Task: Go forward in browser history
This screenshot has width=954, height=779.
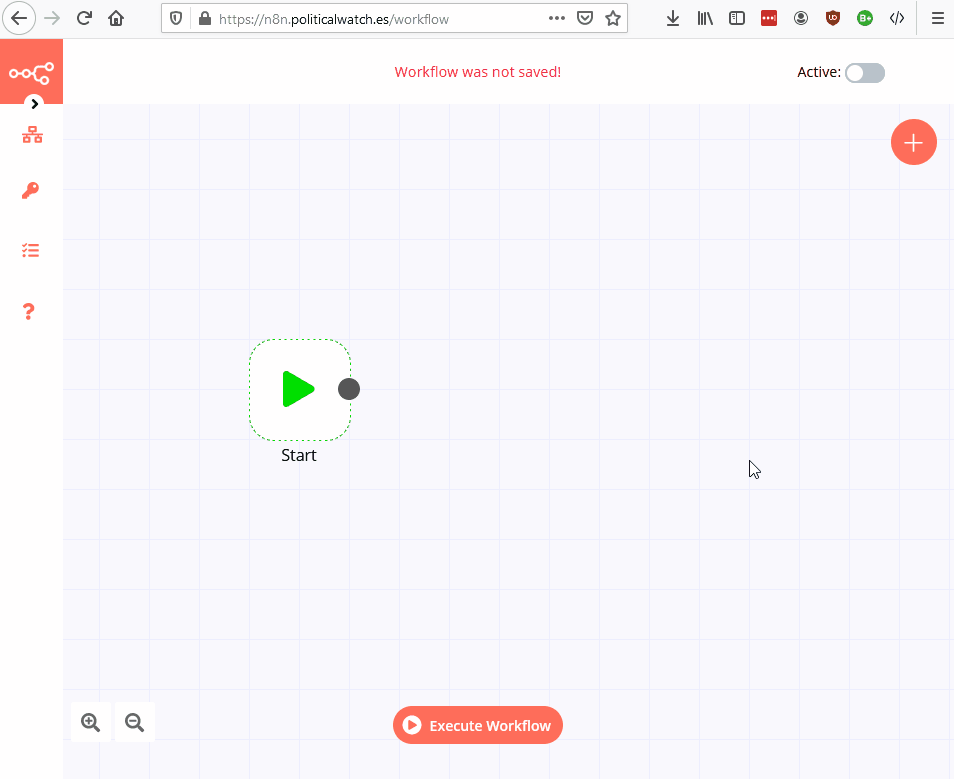Action: point(52,18)
